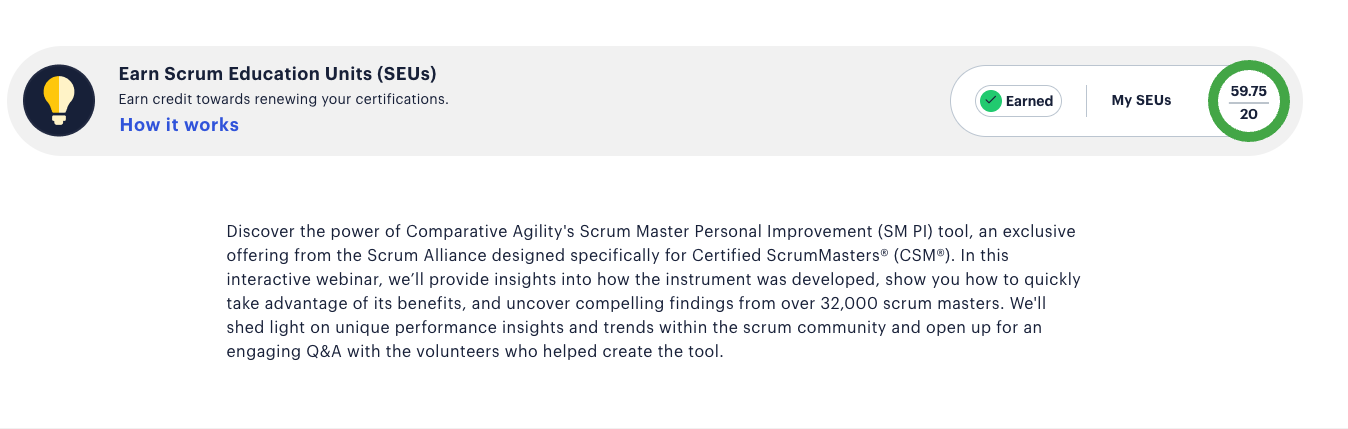Click the divider between Earned and My SEUs
The width and height of the screenshot is (1348, 429).
pos(1087,101)
